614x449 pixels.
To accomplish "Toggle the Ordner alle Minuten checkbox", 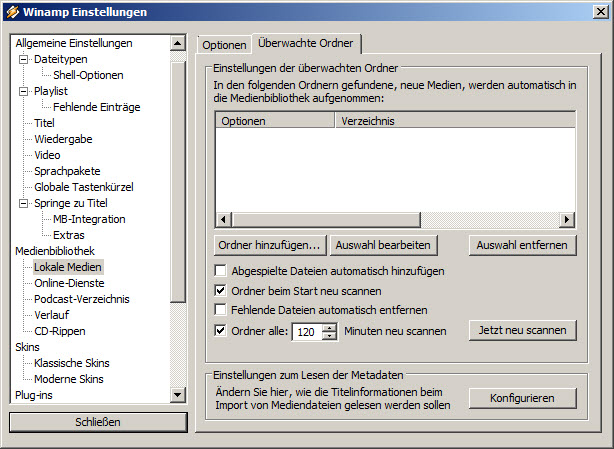I will pyautogui.click(x=220, y=331).
